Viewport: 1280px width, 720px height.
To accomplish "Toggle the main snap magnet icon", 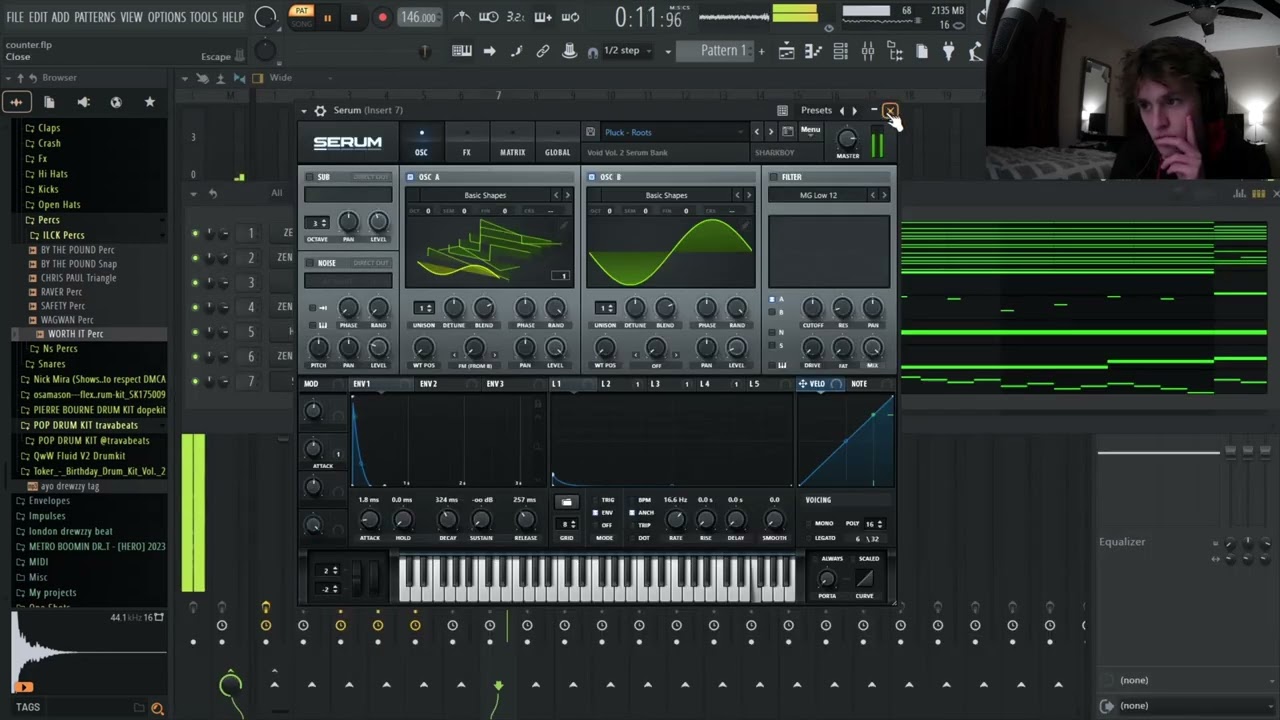I will click(x=593, y=52).
